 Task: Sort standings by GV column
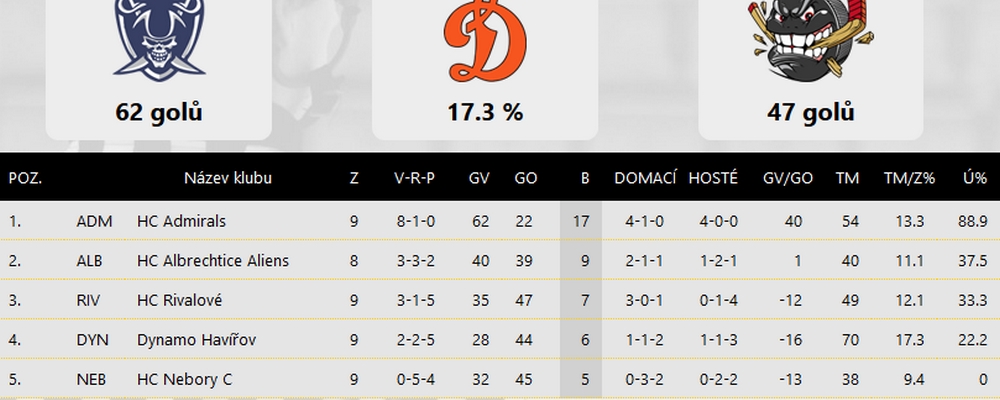tap(479, 178)
